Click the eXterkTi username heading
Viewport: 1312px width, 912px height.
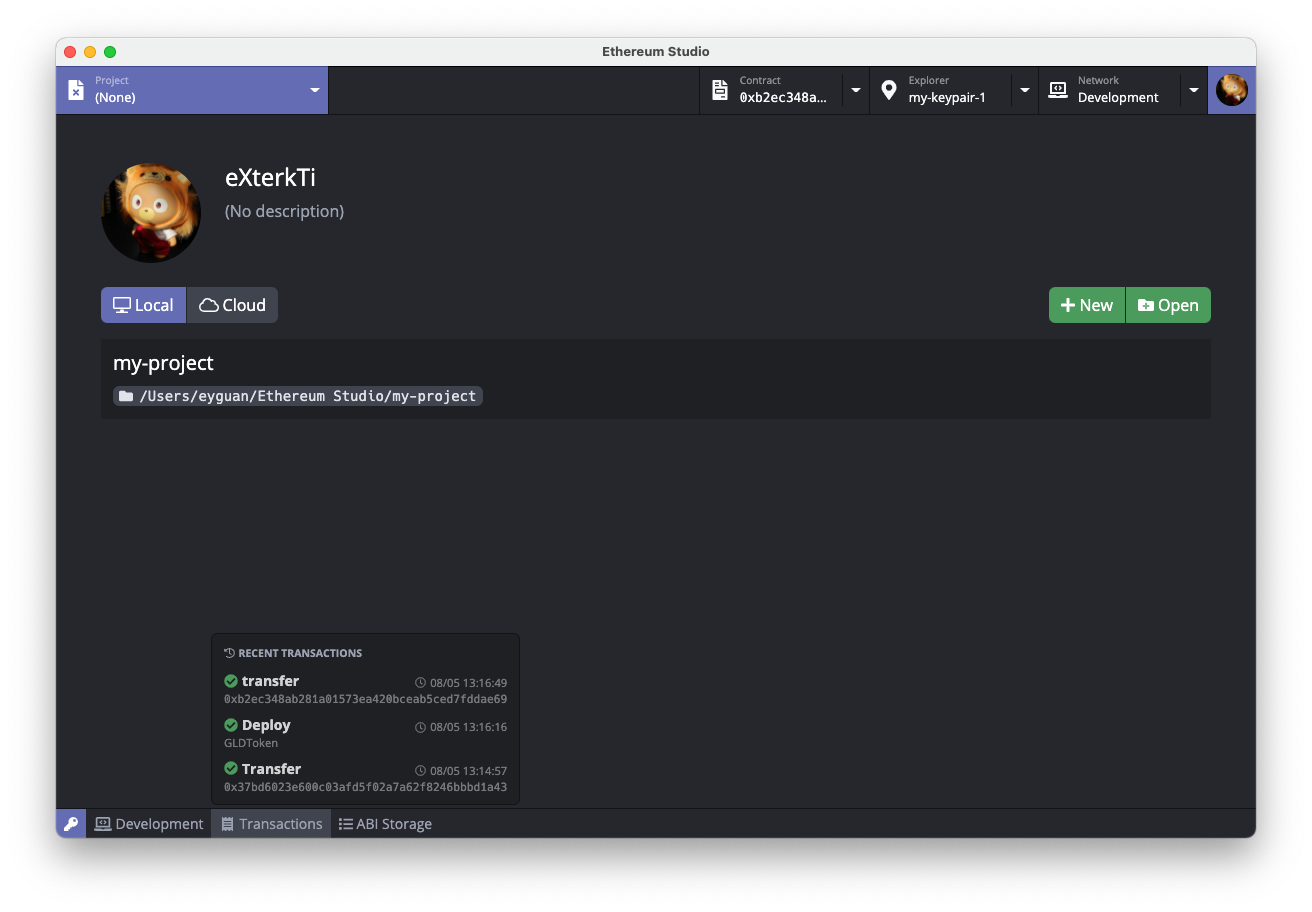coord(270,178)
